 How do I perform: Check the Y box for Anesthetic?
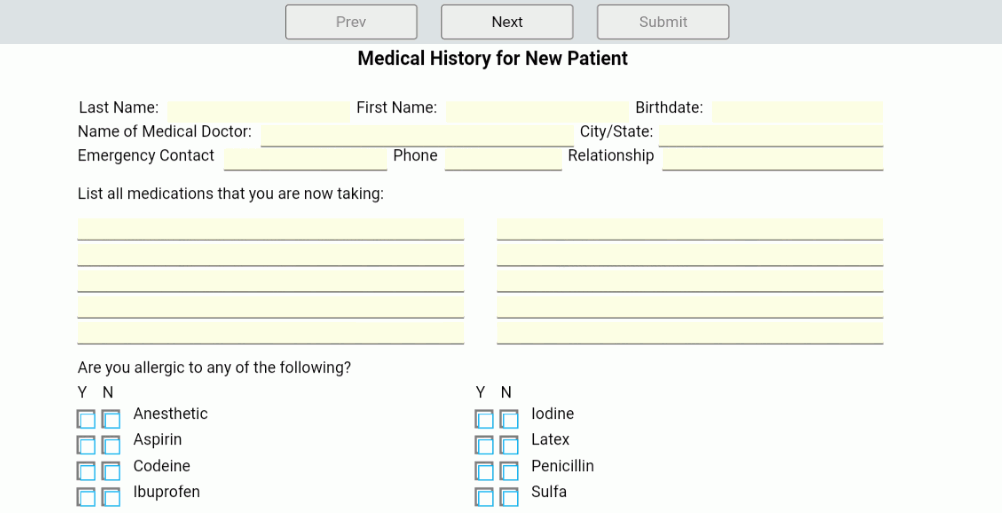tap(86, 419)
